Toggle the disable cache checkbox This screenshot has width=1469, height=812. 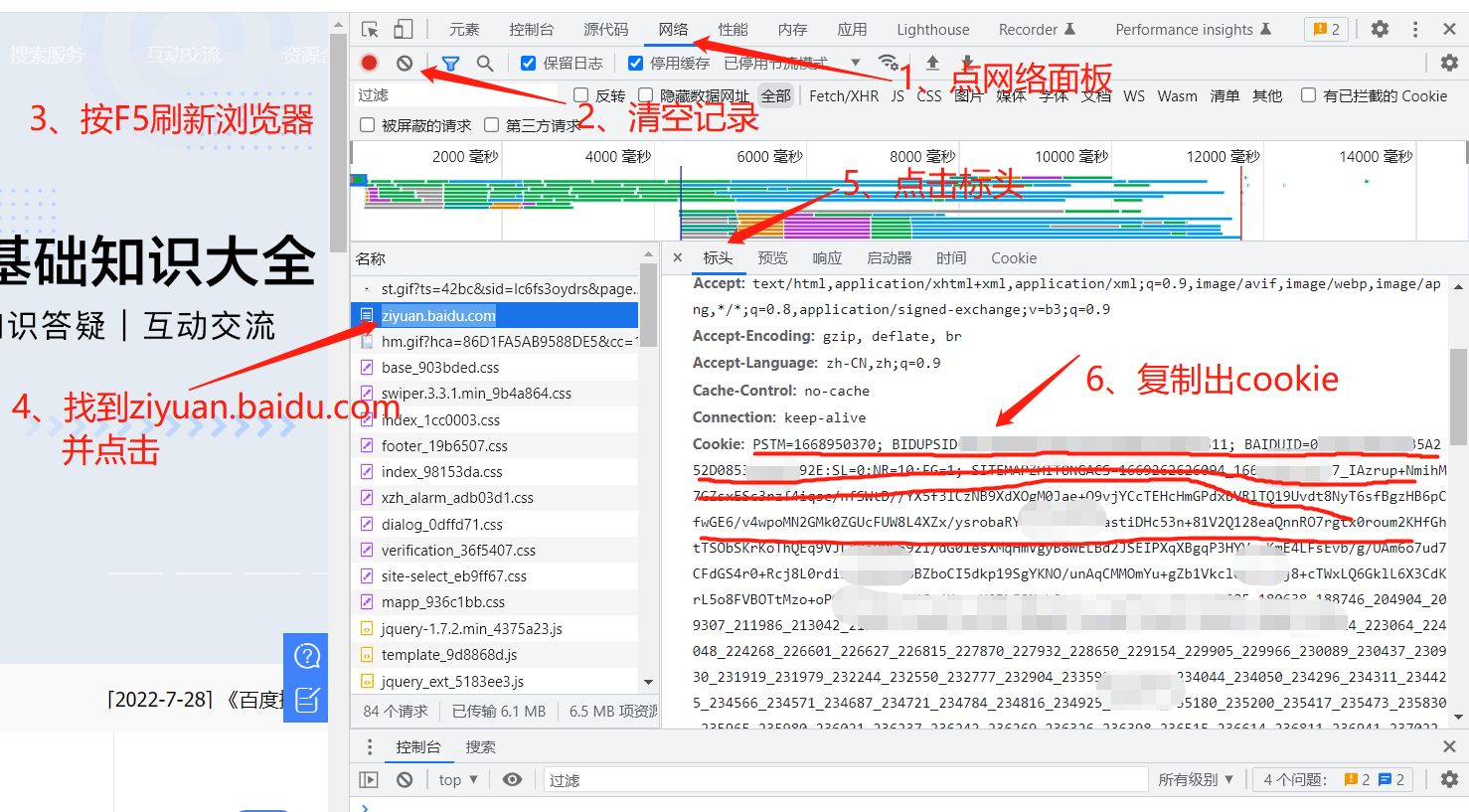point(635,63)
